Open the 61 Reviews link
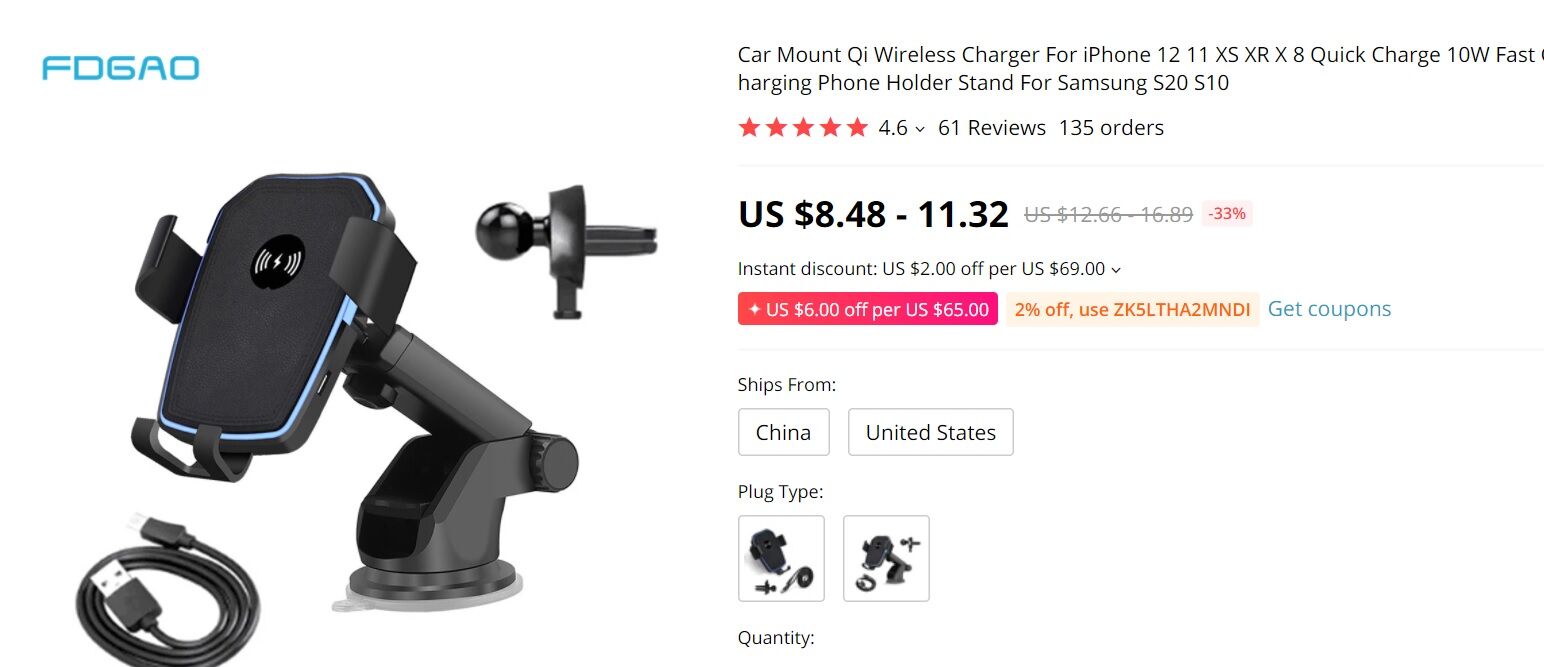Screen dimensions: 1544x667 tap(992, 128)
